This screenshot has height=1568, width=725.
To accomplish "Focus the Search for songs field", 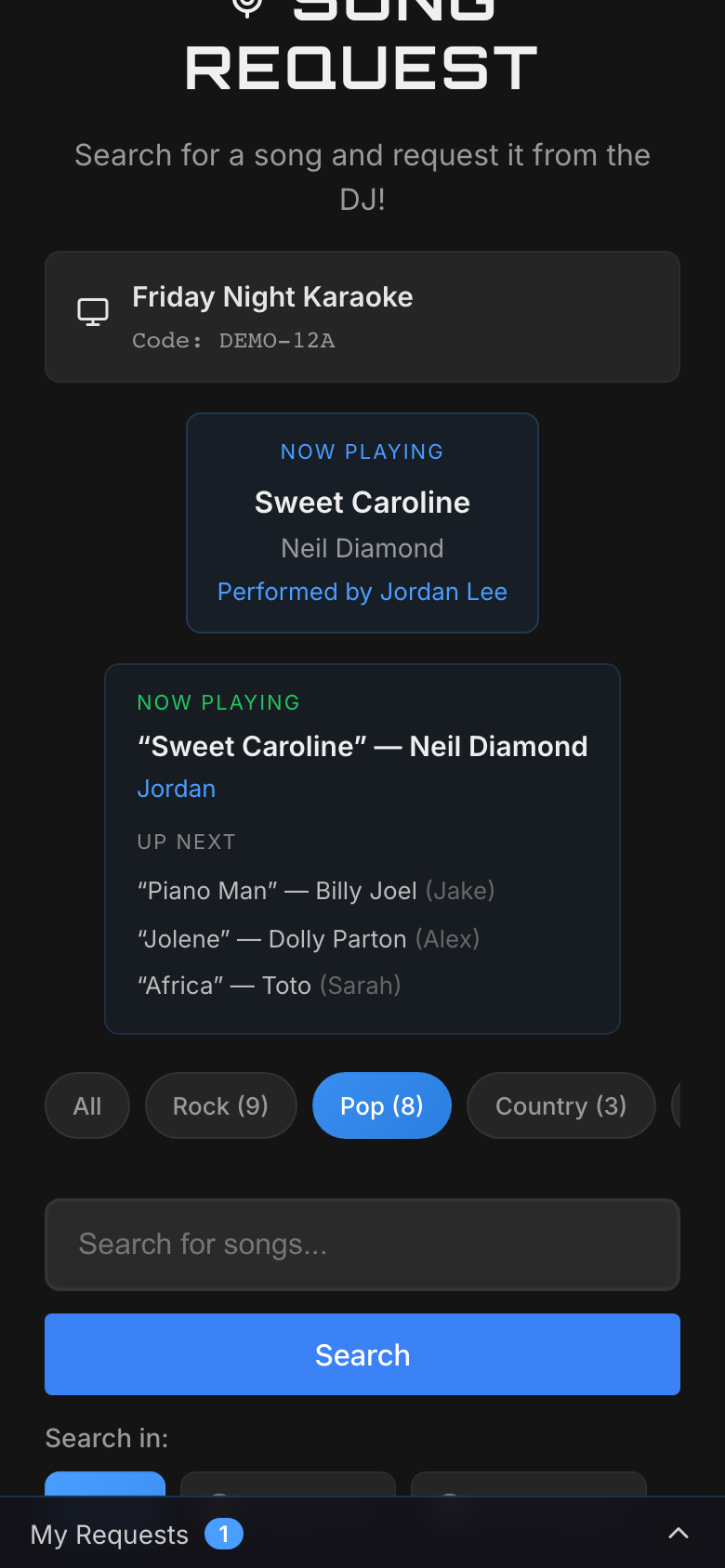I will (x=362, y=1244).
